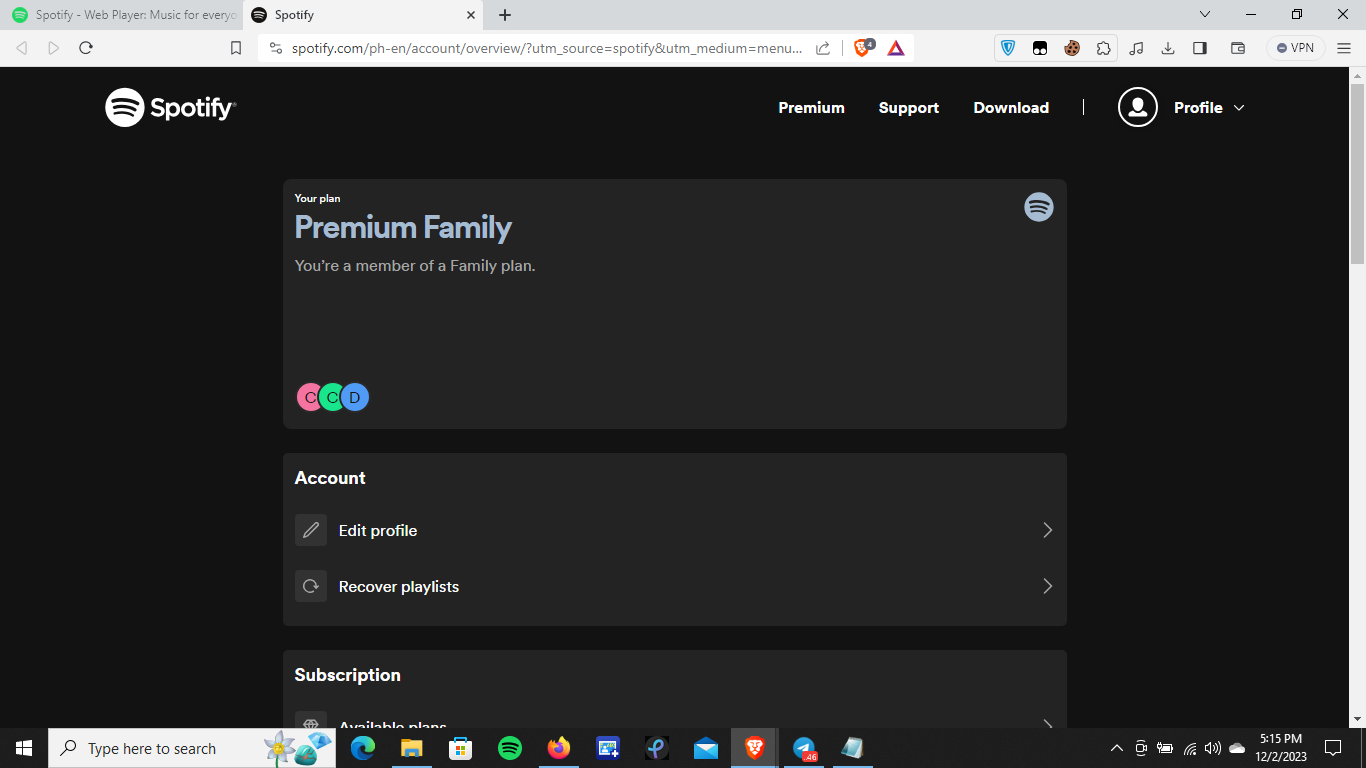Switch to the Spotify Web Player tab
The image size is (1366, 768).
122,15
